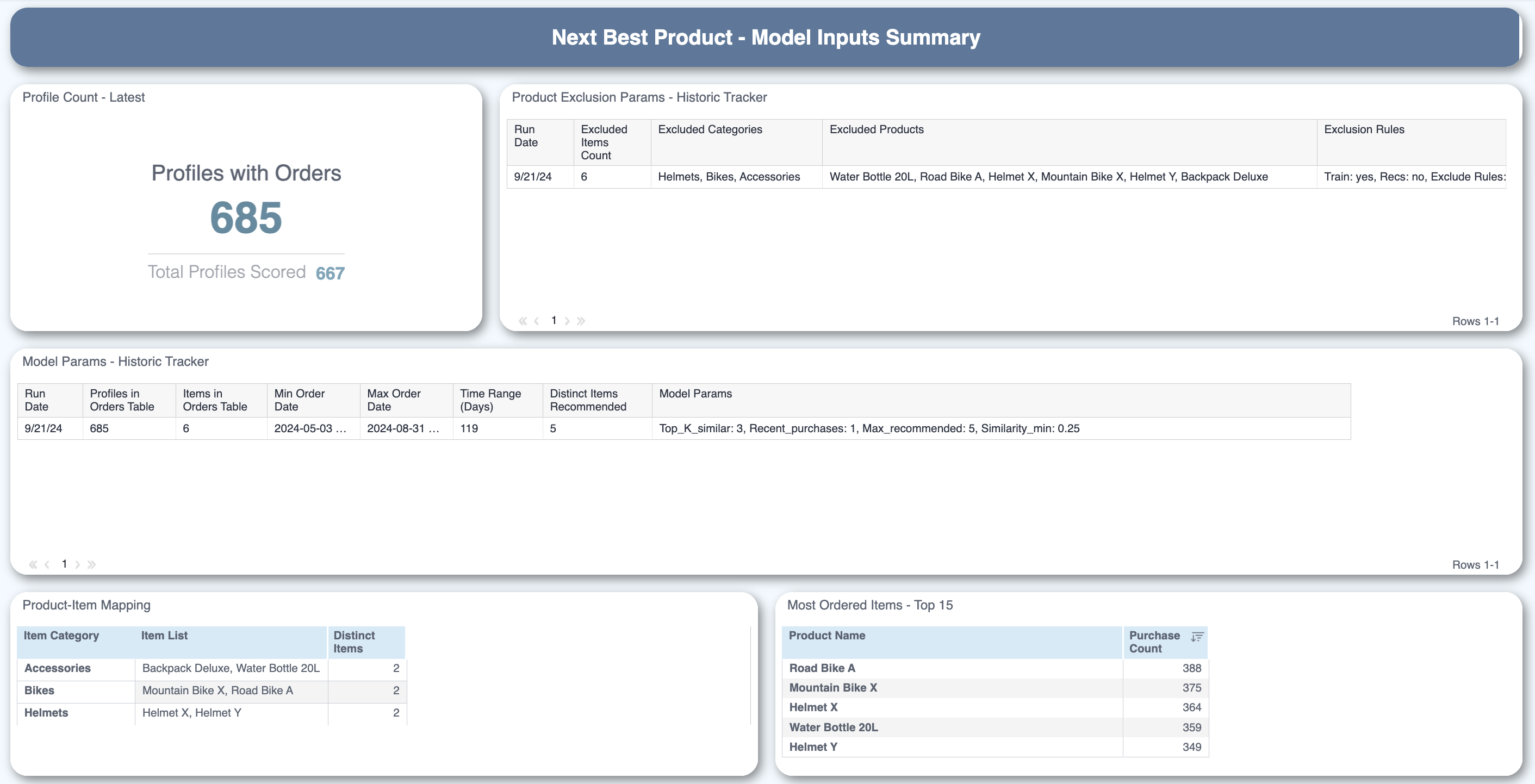Click the Excluded Categories column header
The height and width of the screenshot is (784, 1535).
point(710,129)
